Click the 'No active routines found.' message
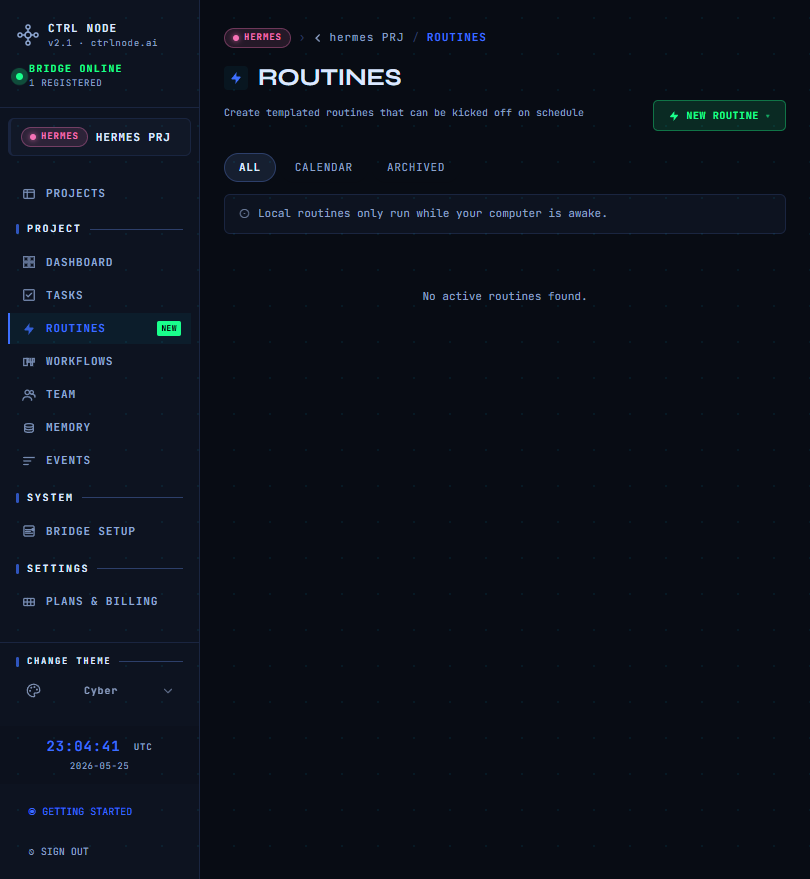Screen dimensions: 810x879 504,297
